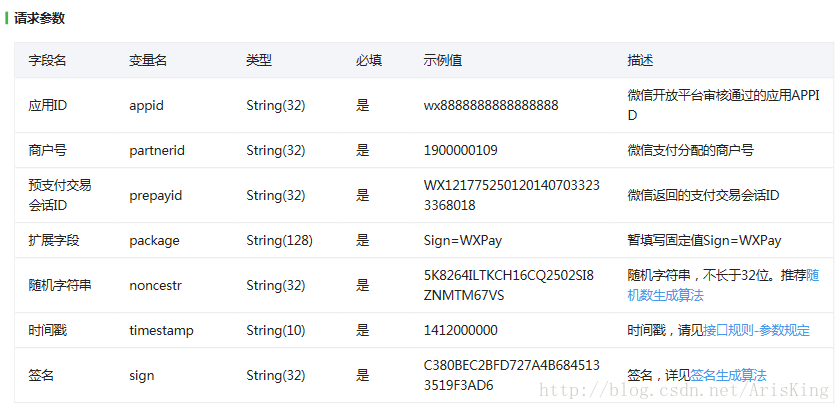Click the 字段名 column header
This screenshot has height=410, width=840.
click(x=47, y=61)
